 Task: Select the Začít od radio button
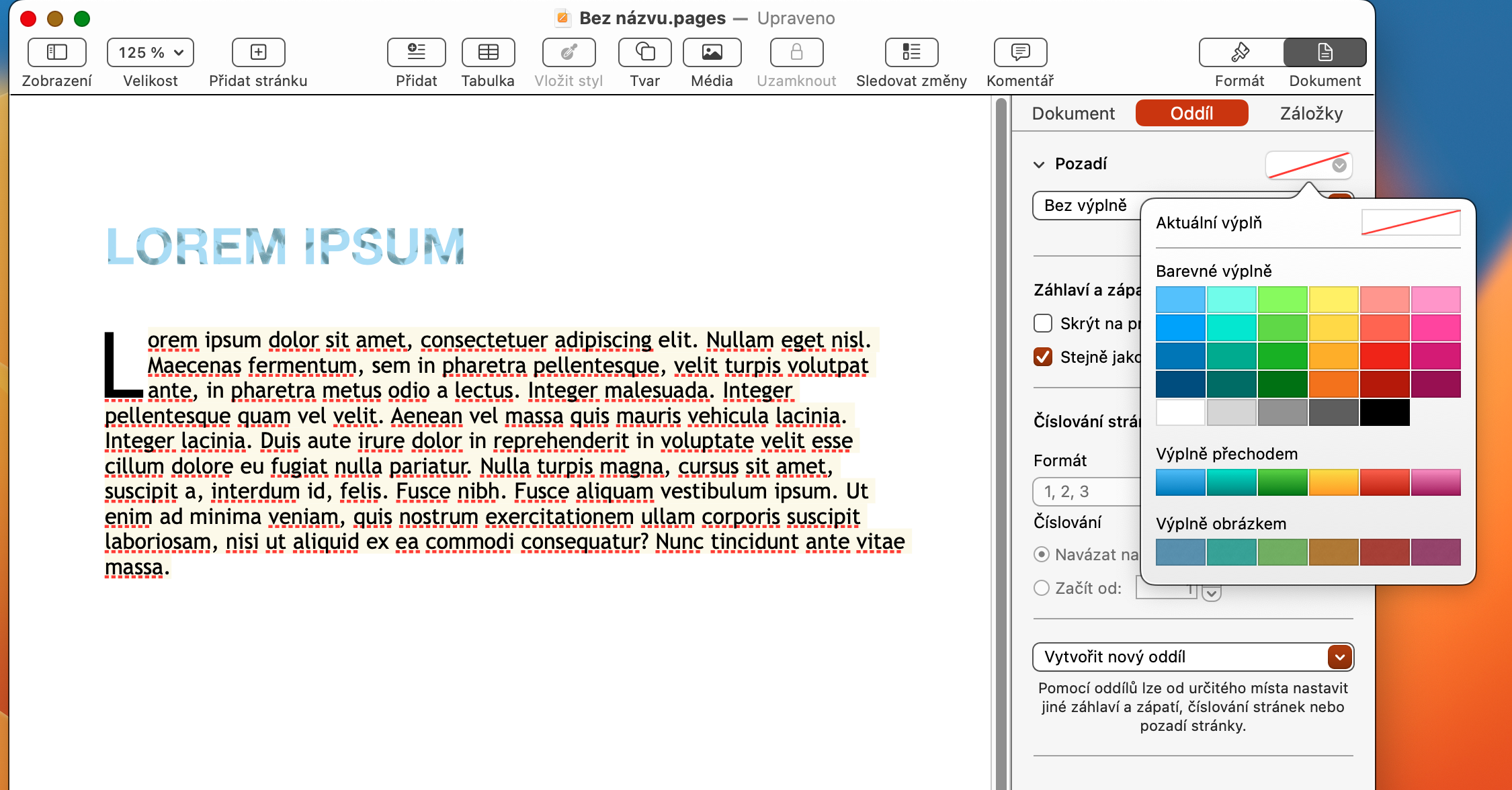[1042, 588]
